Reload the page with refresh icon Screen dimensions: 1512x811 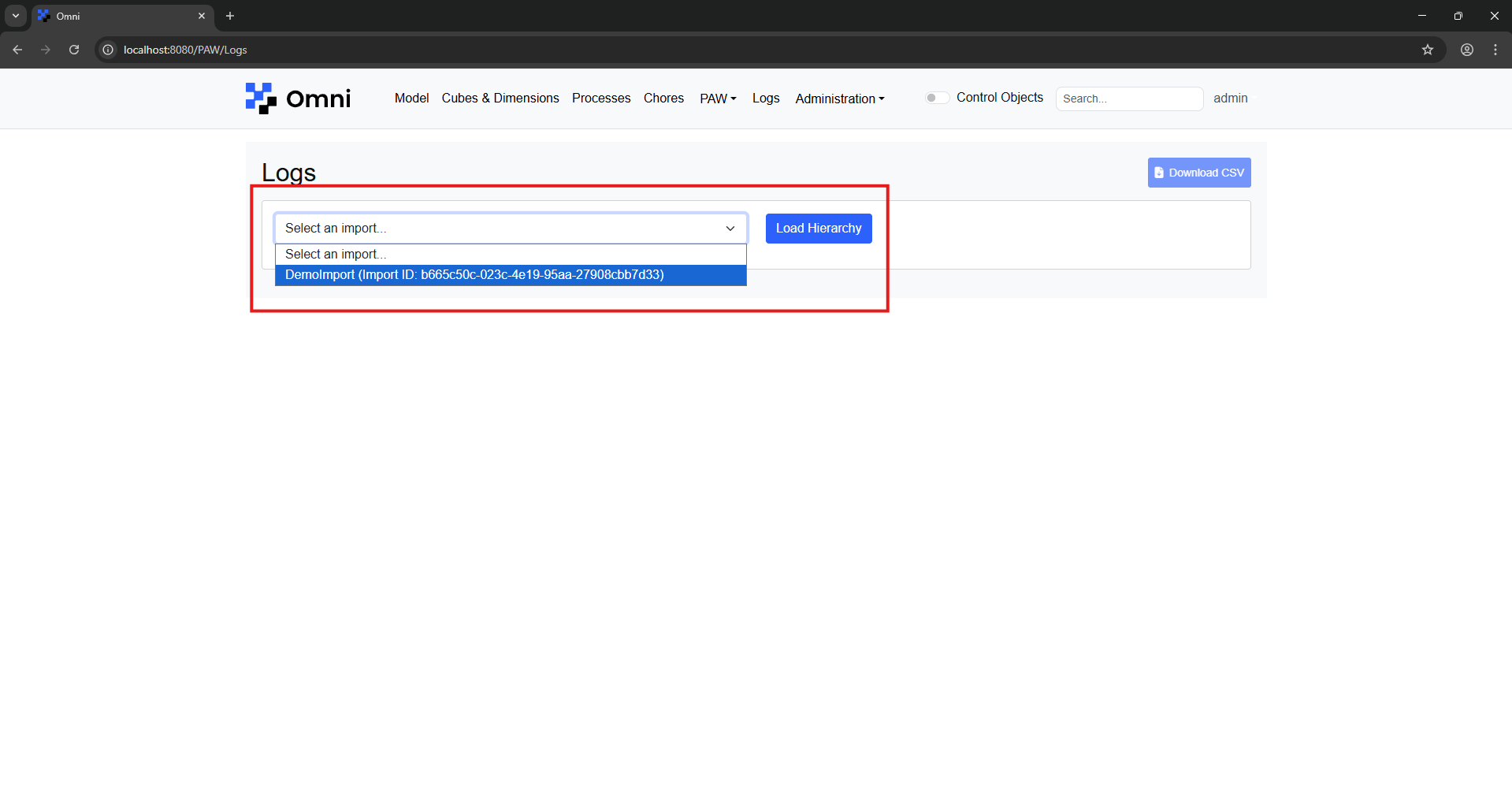pyautogui.click(x=74, y=50)
